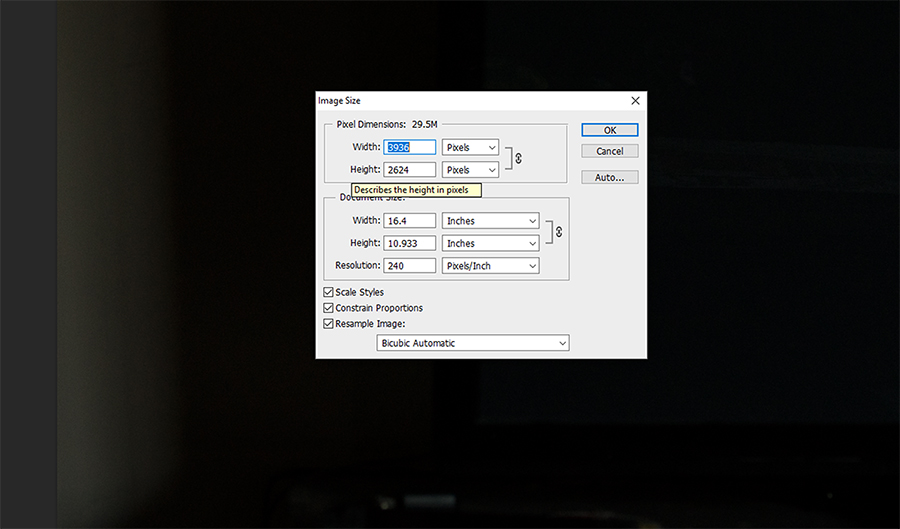Click the pixel dimensions chain link icon

click(x=518, y=158)
